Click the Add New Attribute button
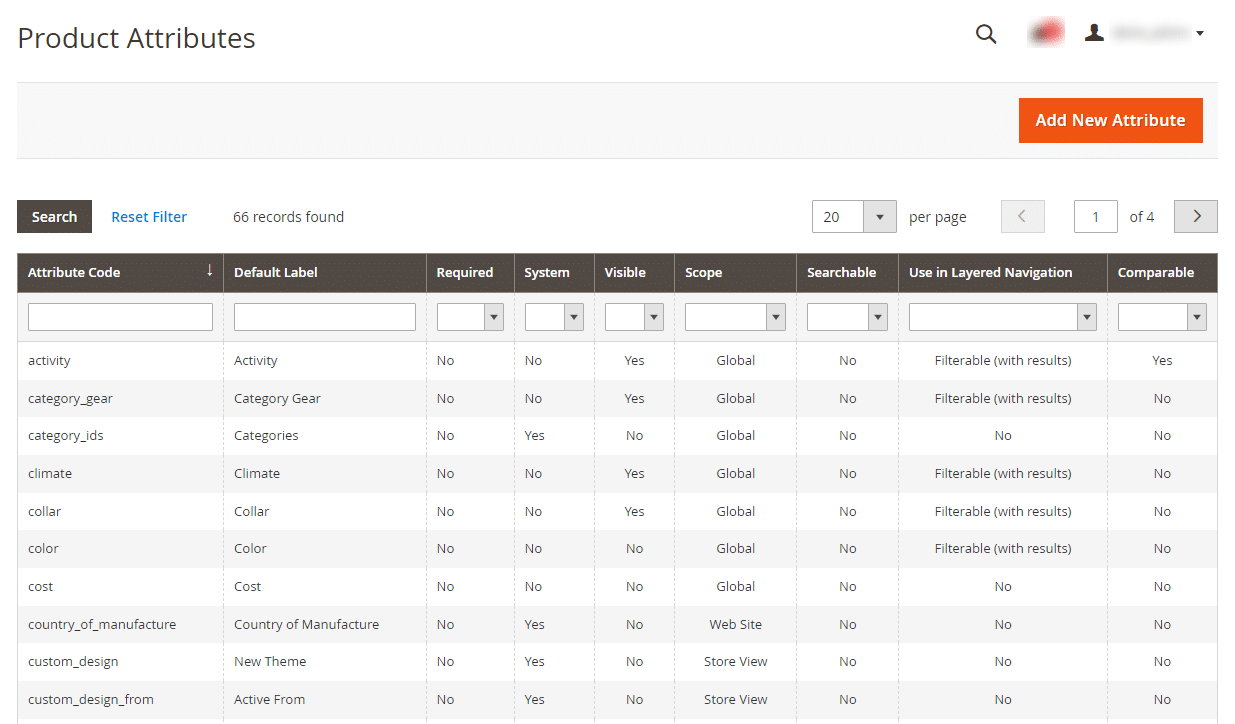This screenshot has height=724, width=1235. (1110, 120)
